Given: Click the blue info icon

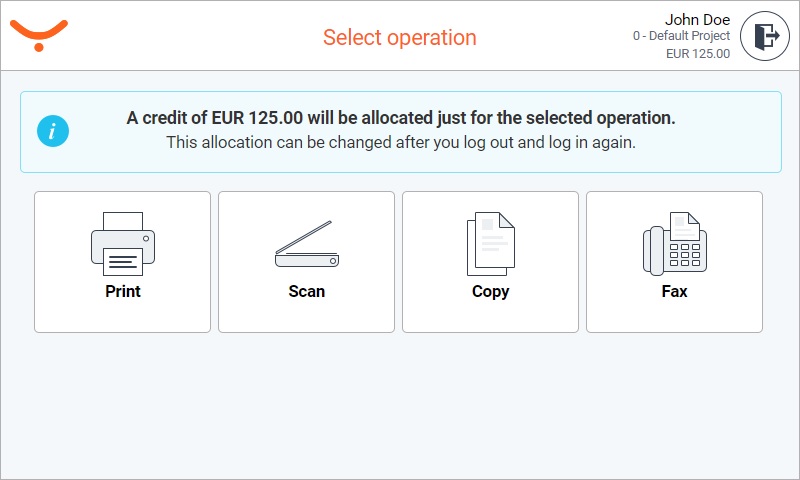Looking at the screenshot, I should pos(53,131).
